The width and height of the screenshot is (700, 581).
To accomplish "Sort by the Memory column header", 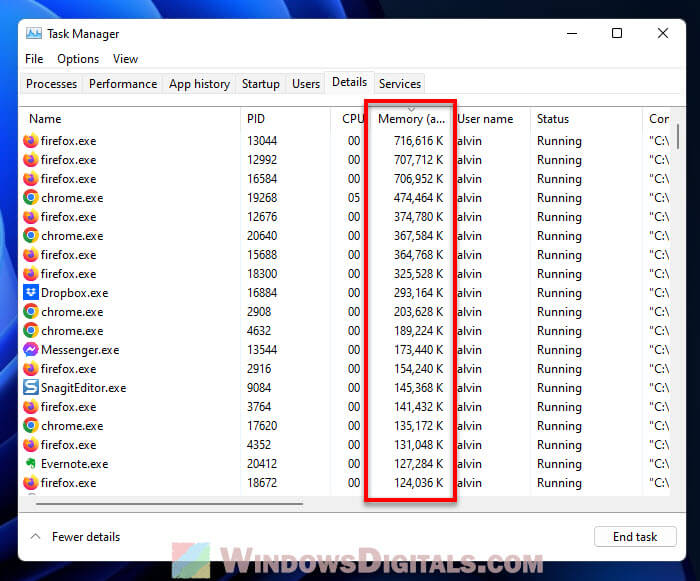I will coord(411,119).
